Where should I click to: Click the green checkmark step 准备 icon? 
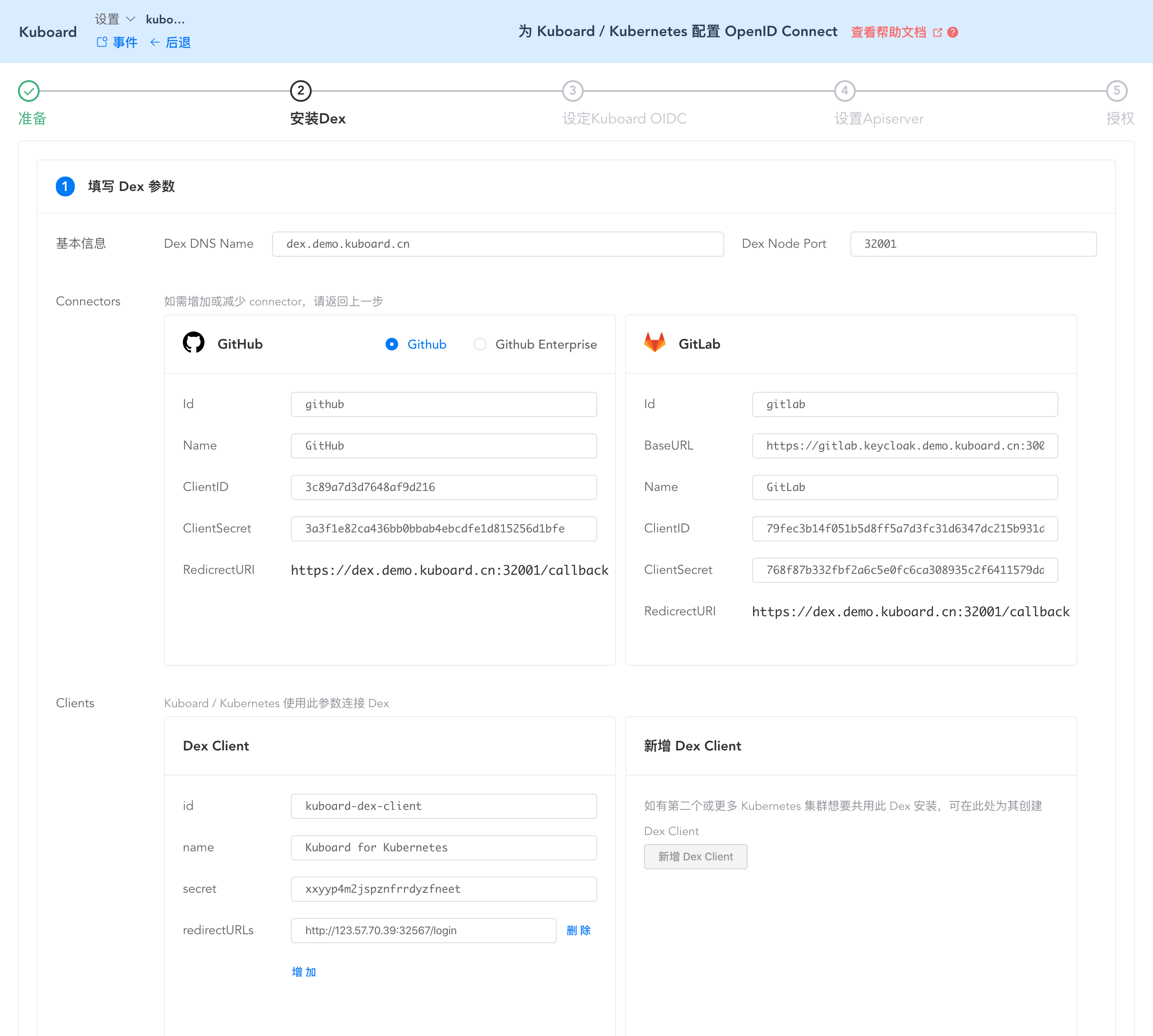[28, 91]
